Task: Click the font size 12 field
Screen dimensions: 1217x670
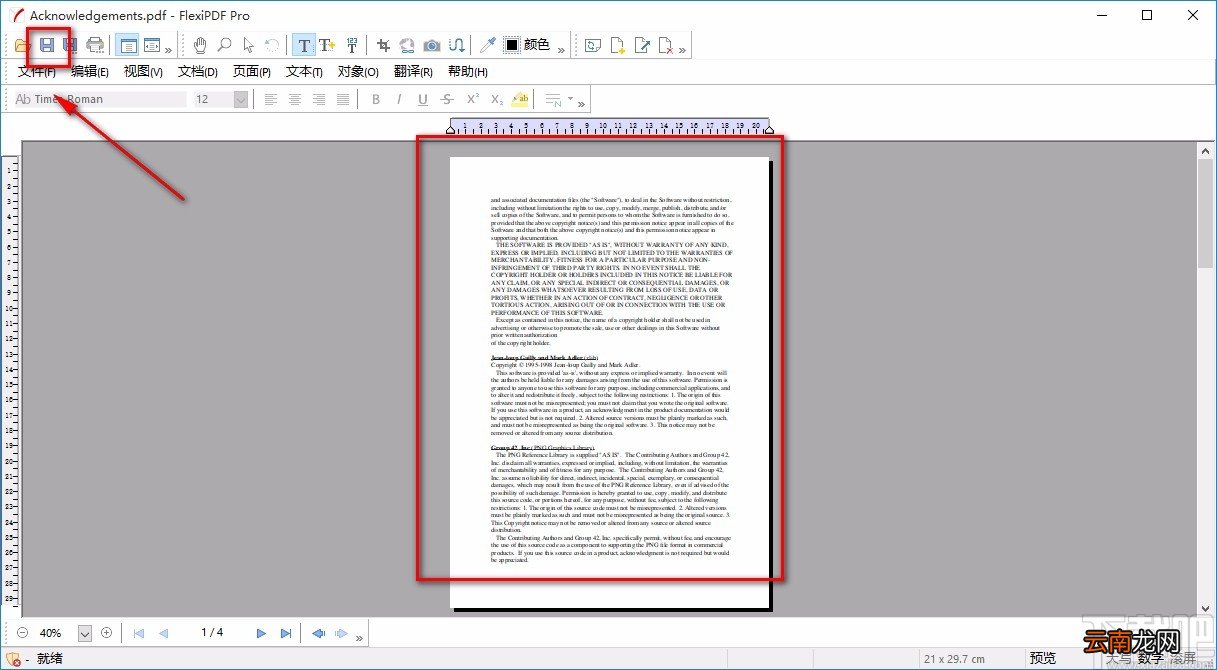Action: pos(213,99)
